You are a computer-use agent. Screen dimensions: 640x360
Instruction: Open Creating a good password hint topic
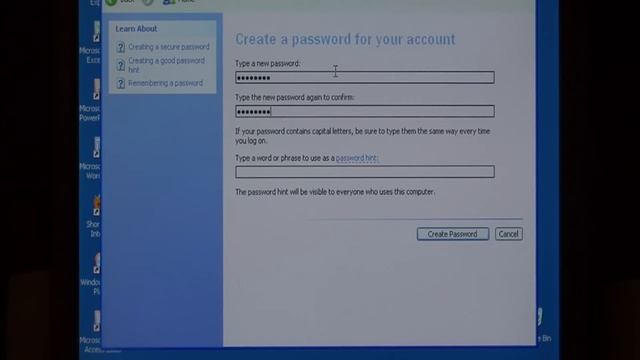(167, 65)
